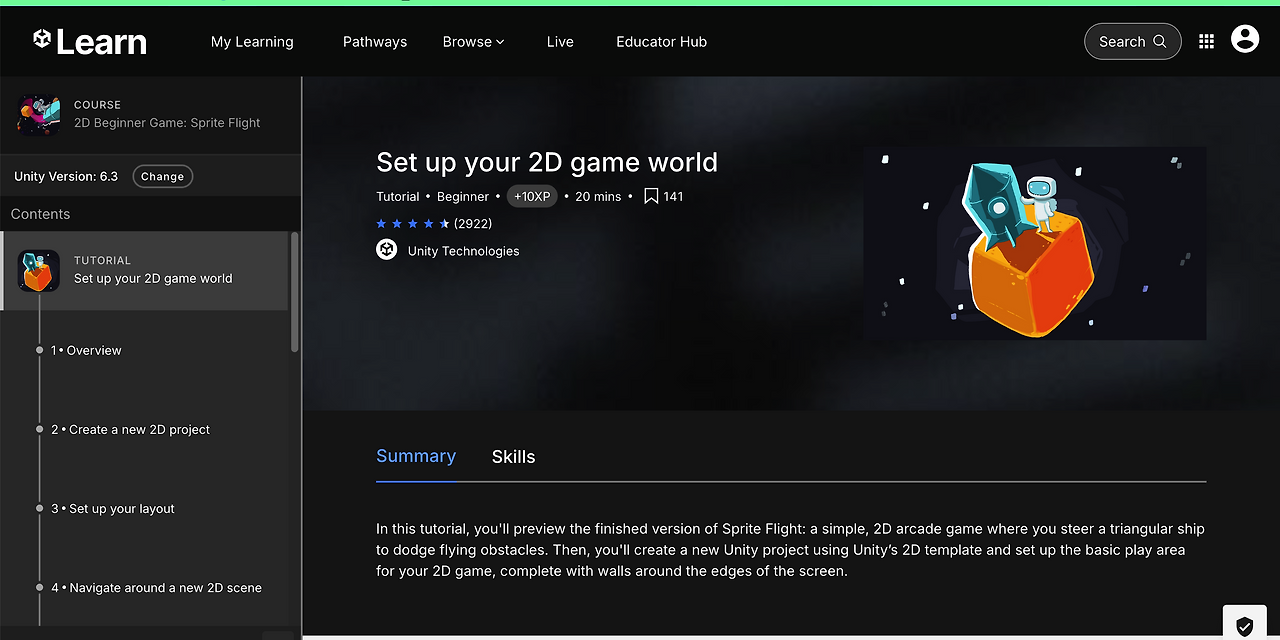Click the (2922) ratings count
Screen dimensions: 1280x640
(x=473, y=223)
